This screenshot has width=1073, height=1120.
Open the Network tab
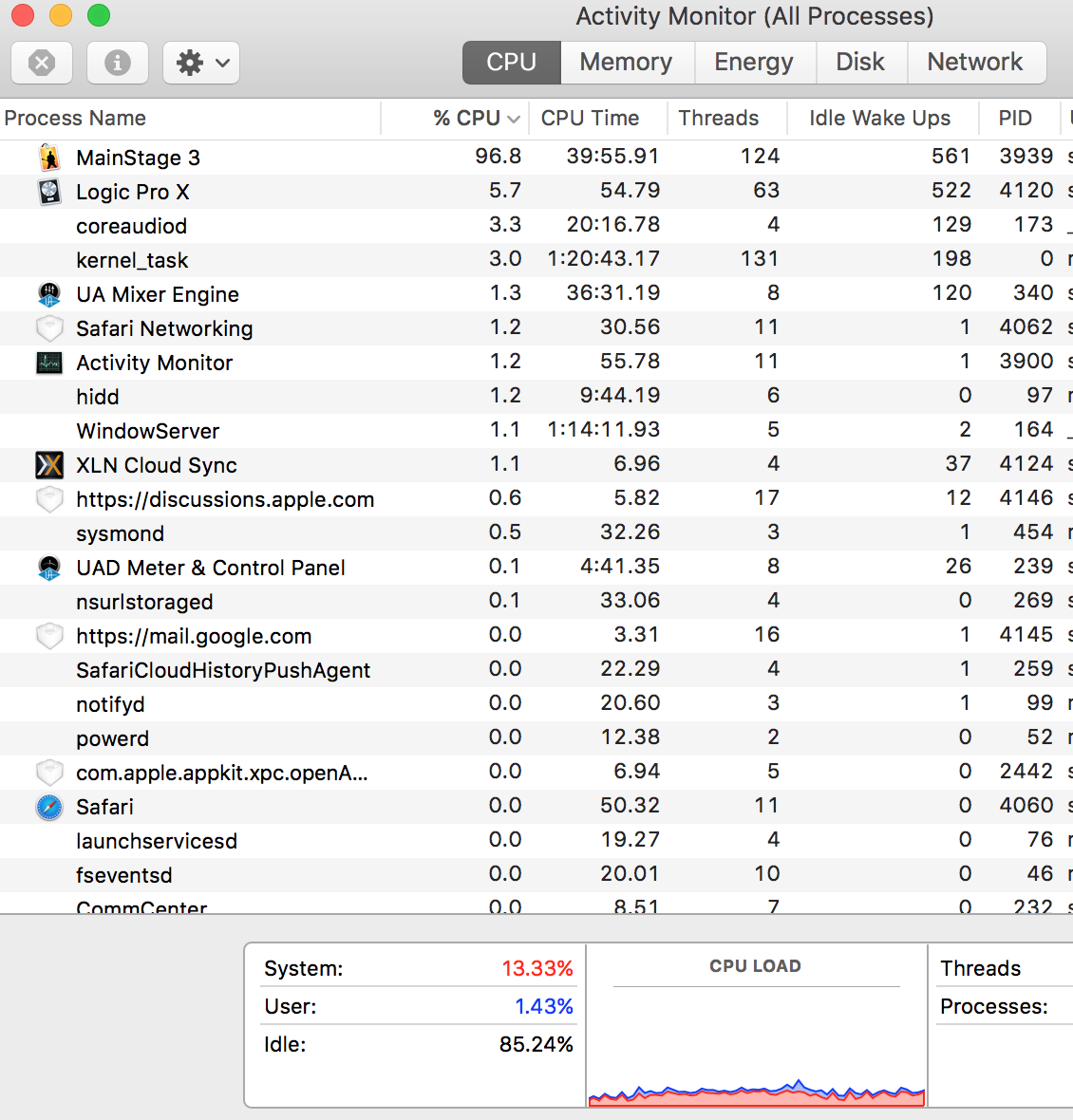click(976, 62)
